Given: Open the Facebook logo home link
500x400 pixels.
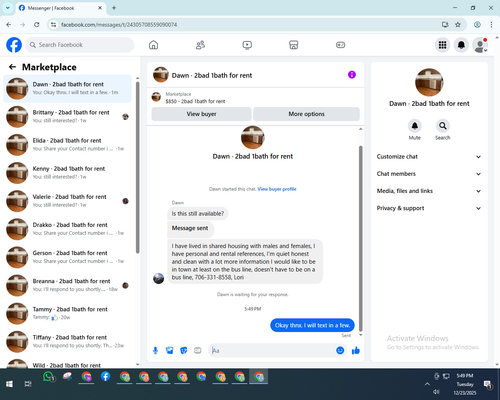Looking at the screenshot, I should pyautogui.click(x=14, y=45).
